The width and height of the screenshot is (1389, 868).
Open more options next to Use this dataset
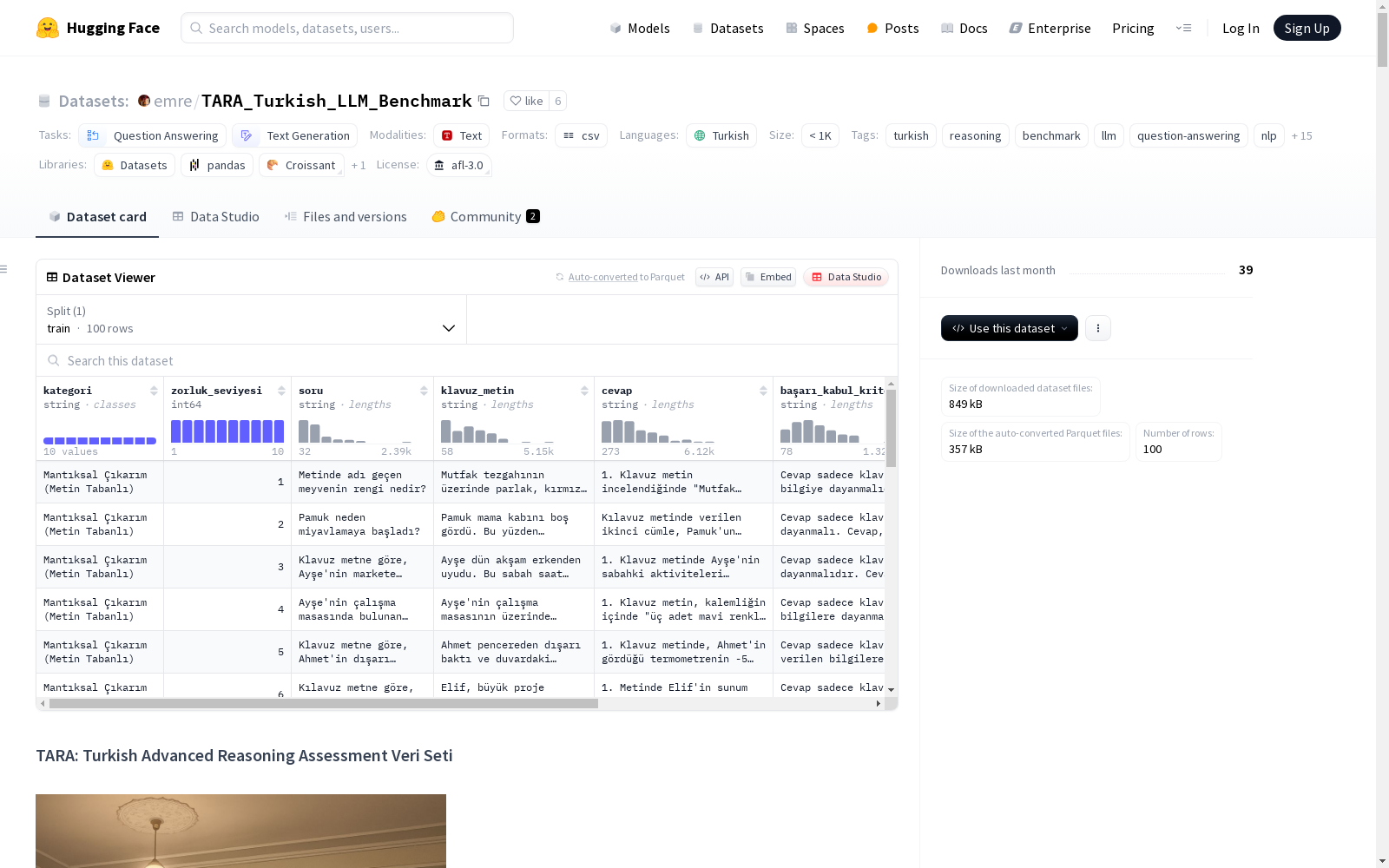1098,328
